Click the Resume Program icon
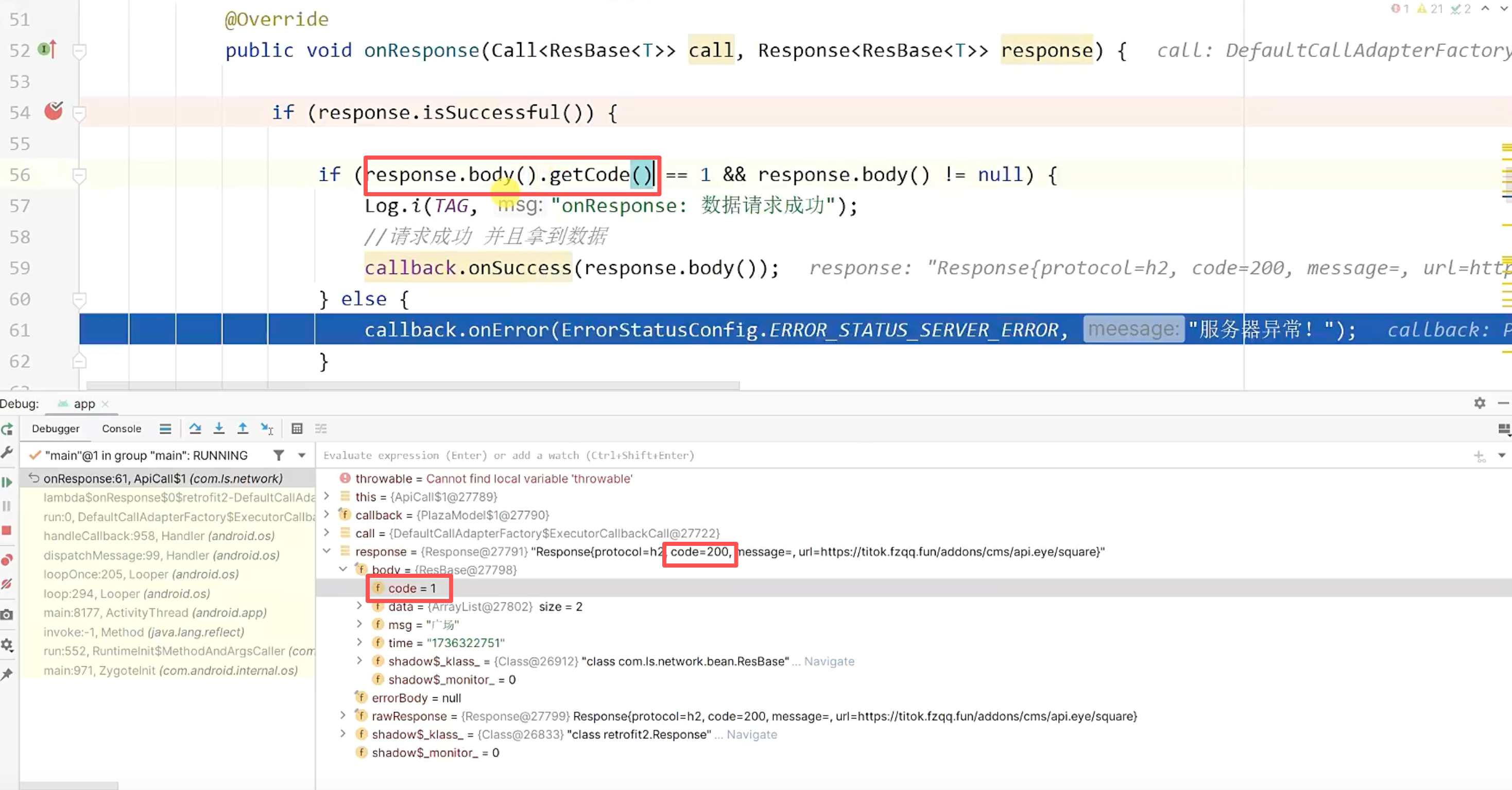Viewport: 1512px width, 790px height. coord(7,483)
